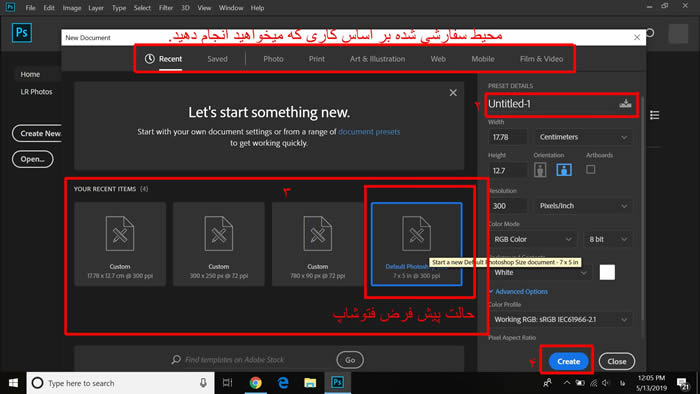
Task: Click the Open... button on the home screen
Action: pyautogui.click(x=33, y=159)
